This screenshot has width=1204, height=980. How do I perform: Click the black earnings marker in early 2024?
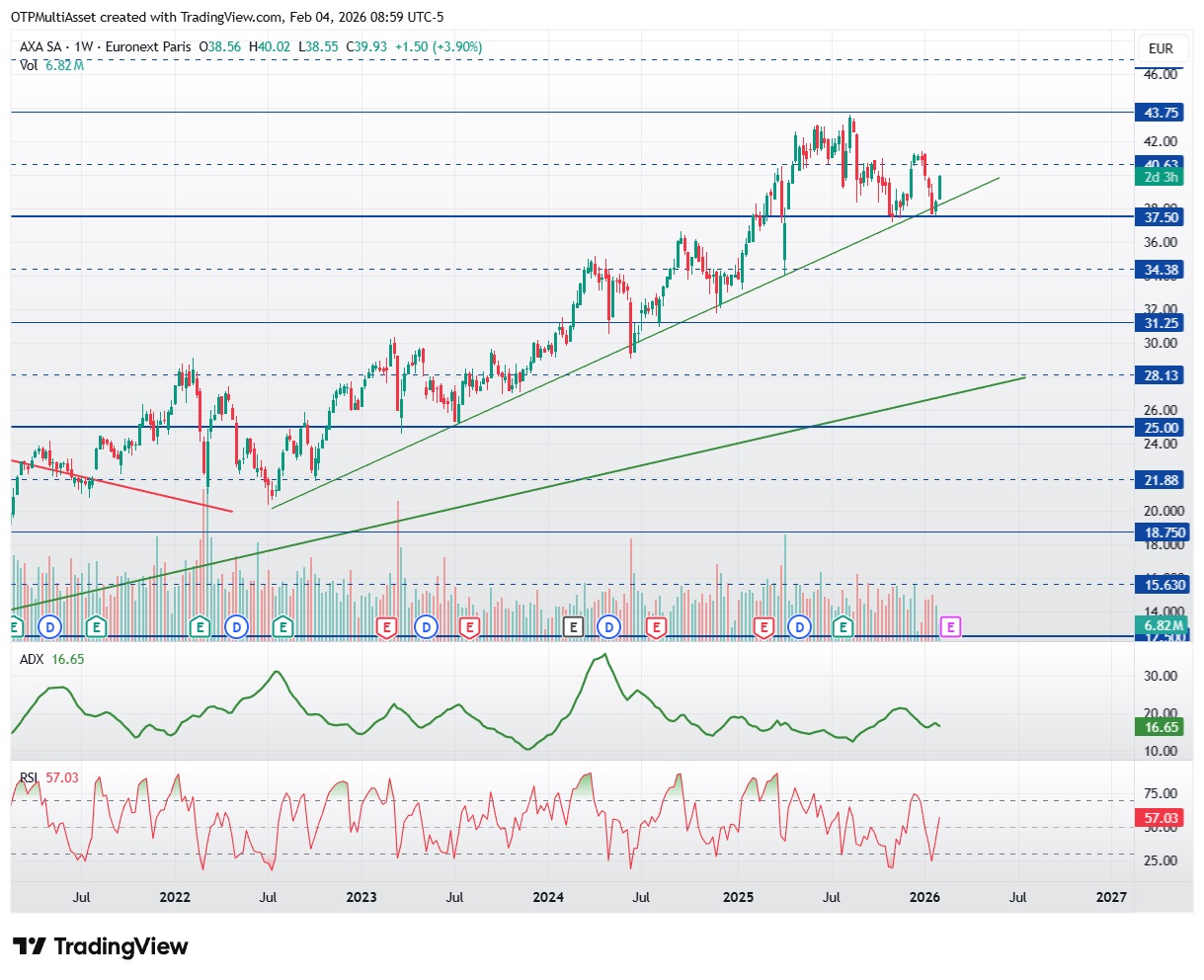(573, 625)
